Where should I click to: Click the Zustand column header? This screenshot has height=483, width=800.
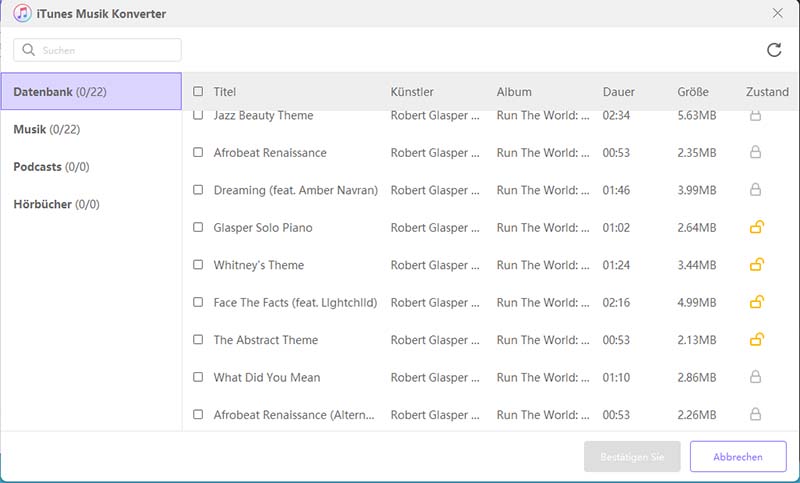pos(767,92)
